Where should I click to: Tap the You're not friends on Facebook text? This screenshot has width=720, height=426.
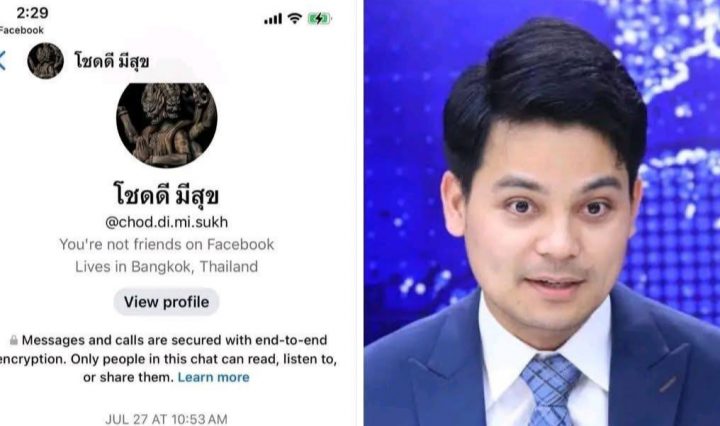[167, 244]
